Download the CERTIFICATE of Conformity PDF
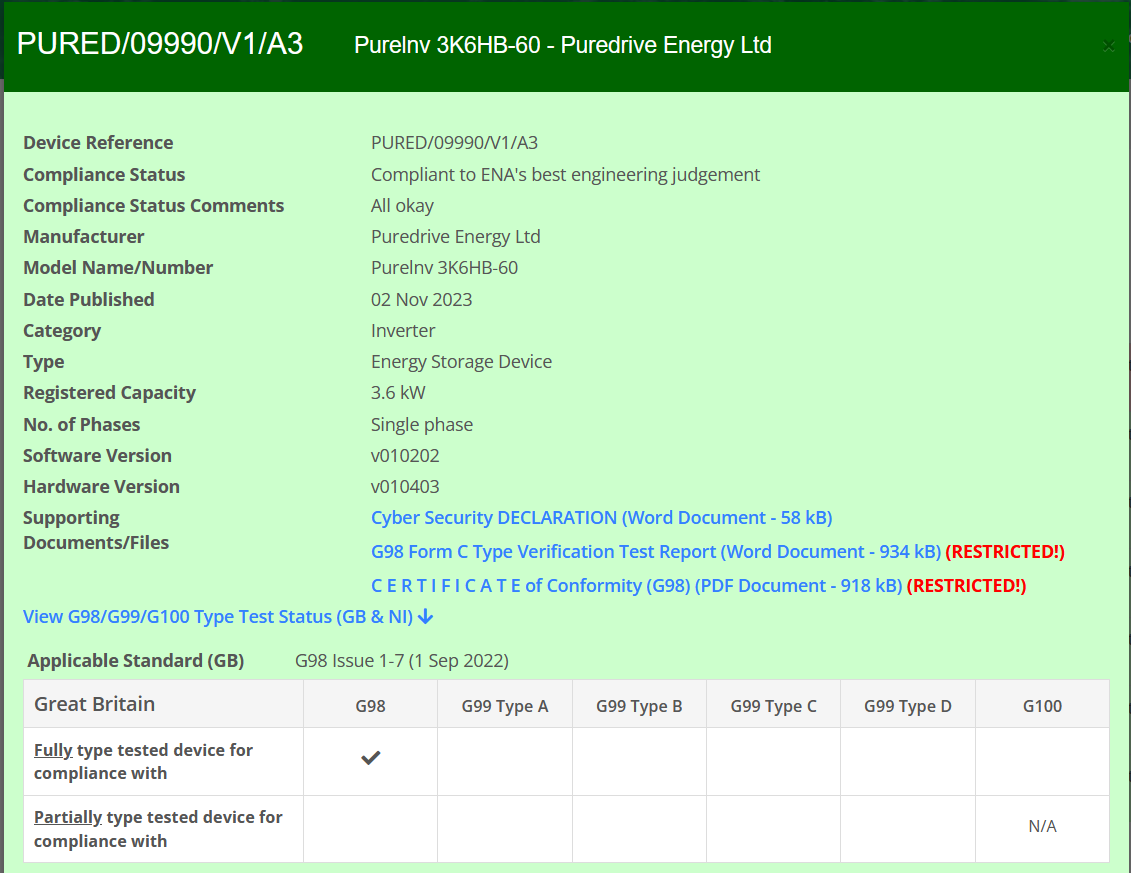 click(x=636, y=585)
